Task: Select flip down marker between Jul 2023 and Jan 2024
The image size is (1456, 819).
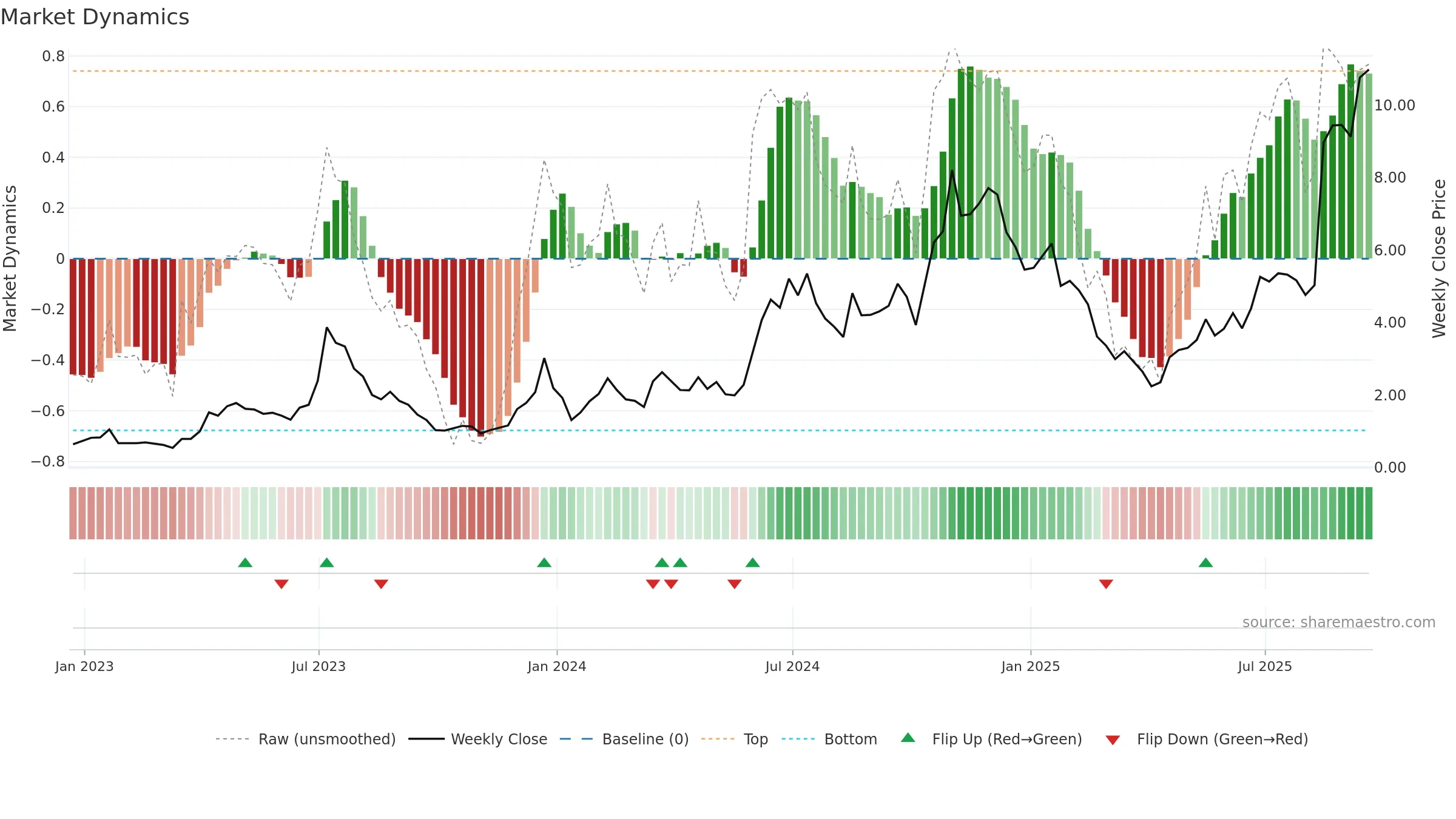Action: [x=381, y=584]
